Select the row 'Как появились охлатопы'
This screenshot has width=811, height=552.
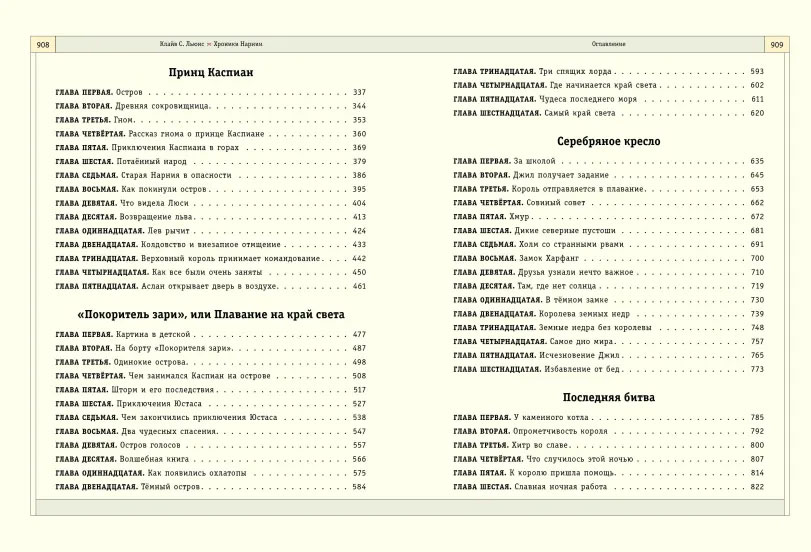211,473
